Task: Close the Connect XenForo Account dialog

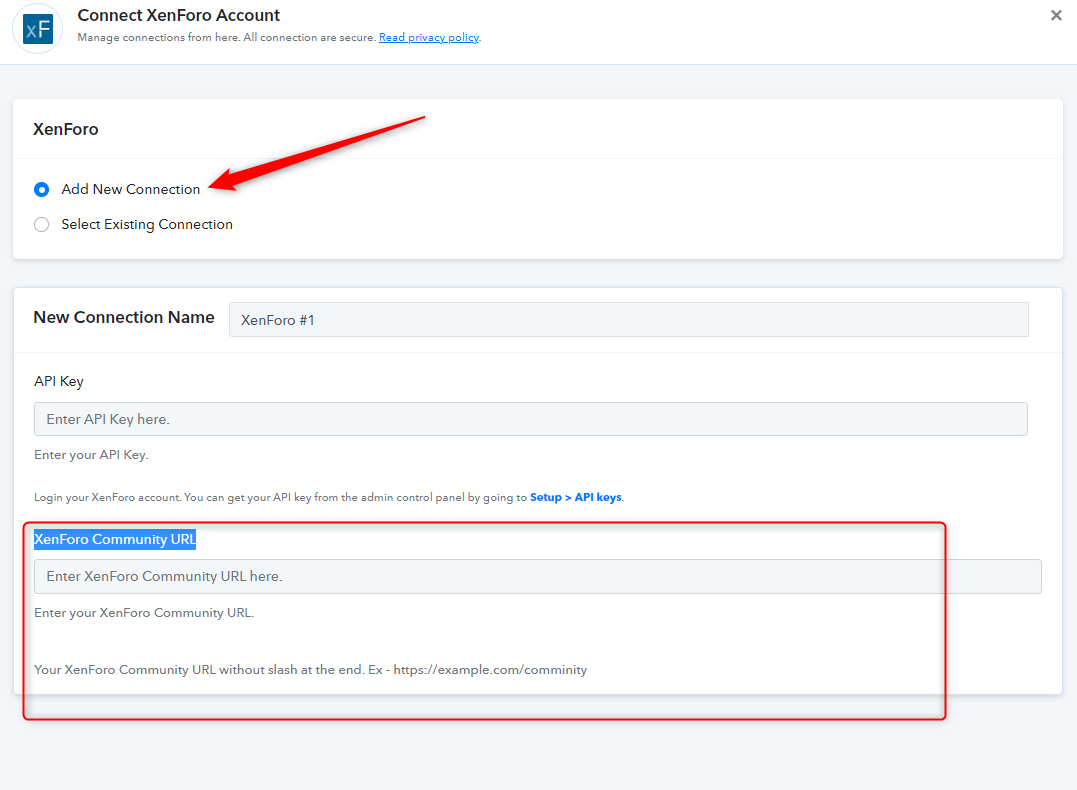Action: [1056, 15]
